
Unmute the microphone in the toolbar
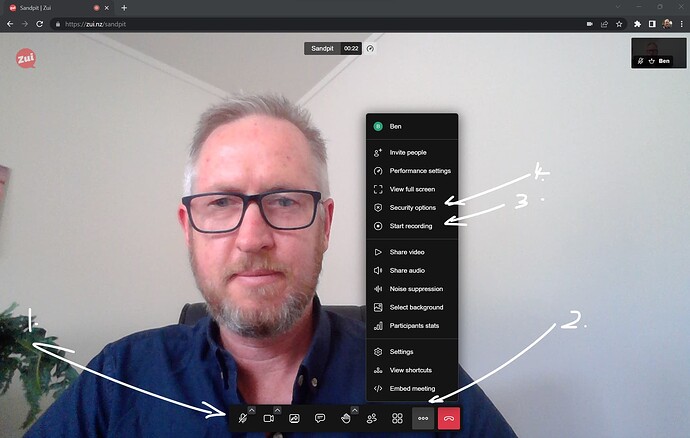tap(242, 418)
